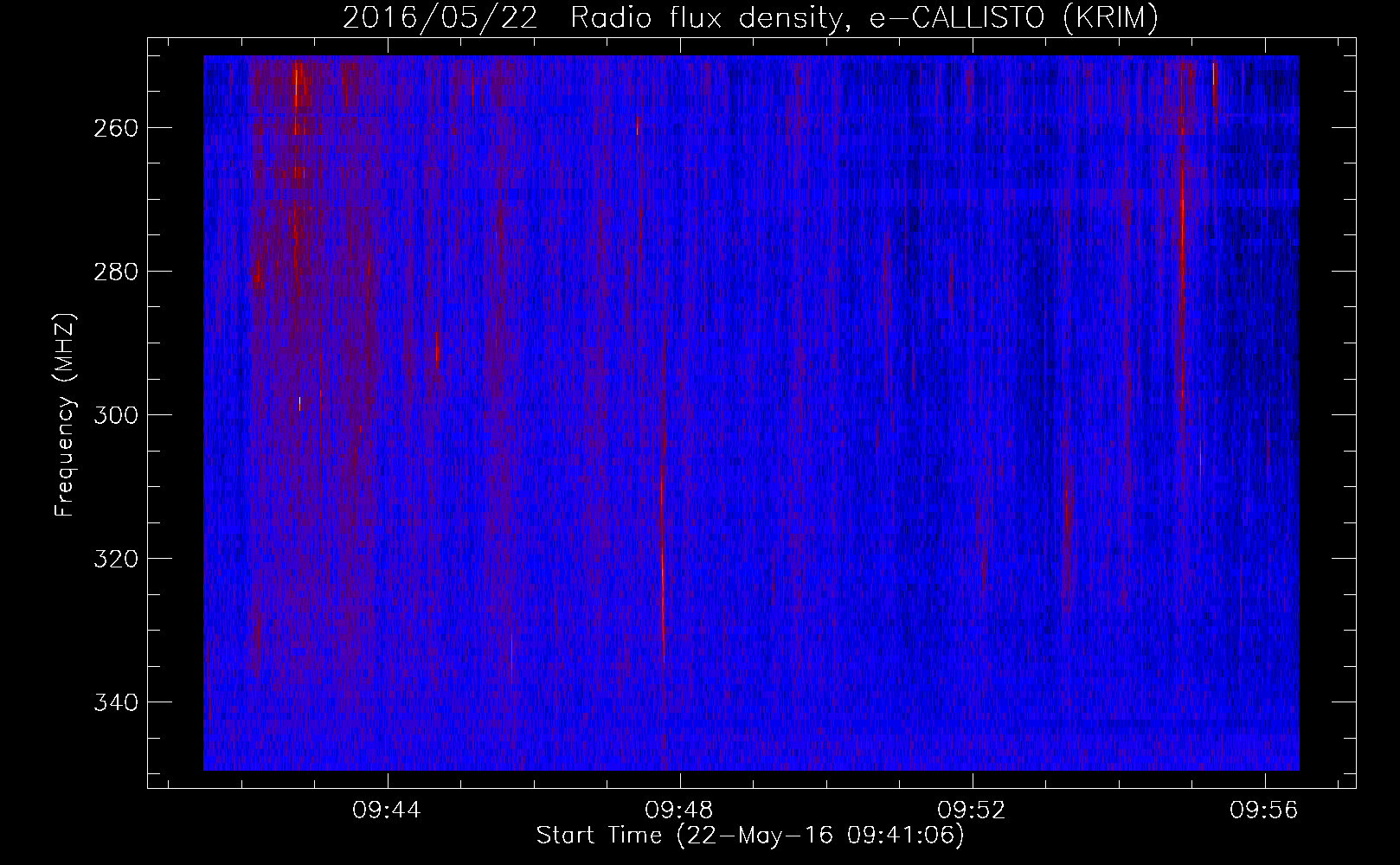Click the 09:56 time tick label

pyautogui.click(x=1264, y=811)
